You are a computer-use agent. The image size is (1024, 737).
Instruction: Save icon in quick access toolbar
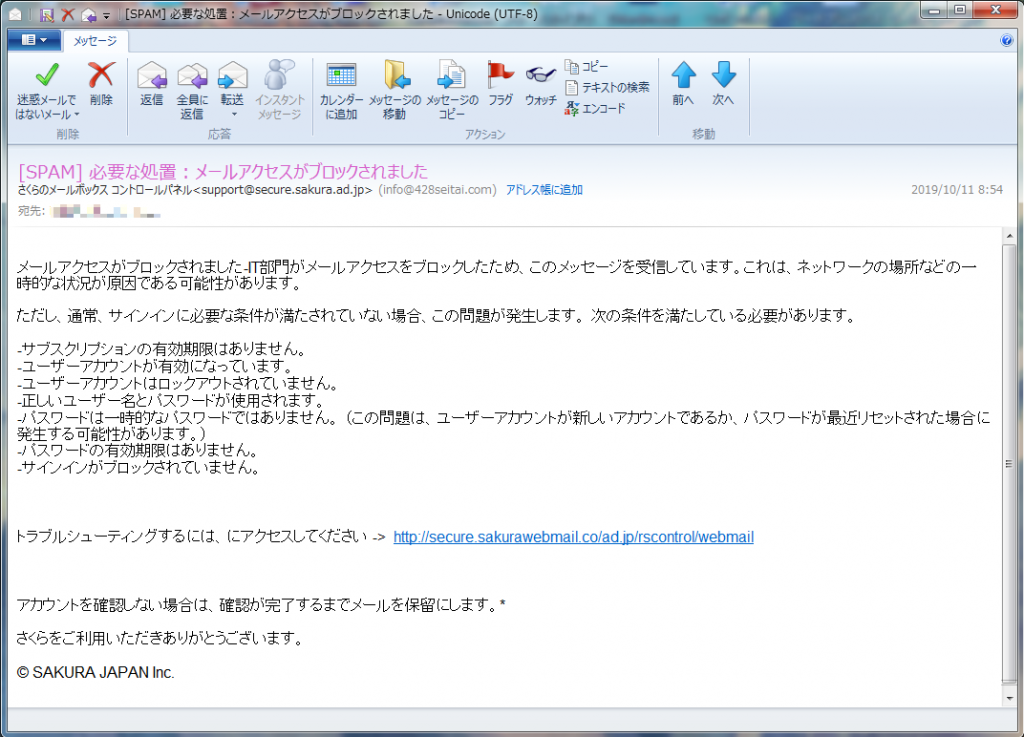click(x=47, y=14)
